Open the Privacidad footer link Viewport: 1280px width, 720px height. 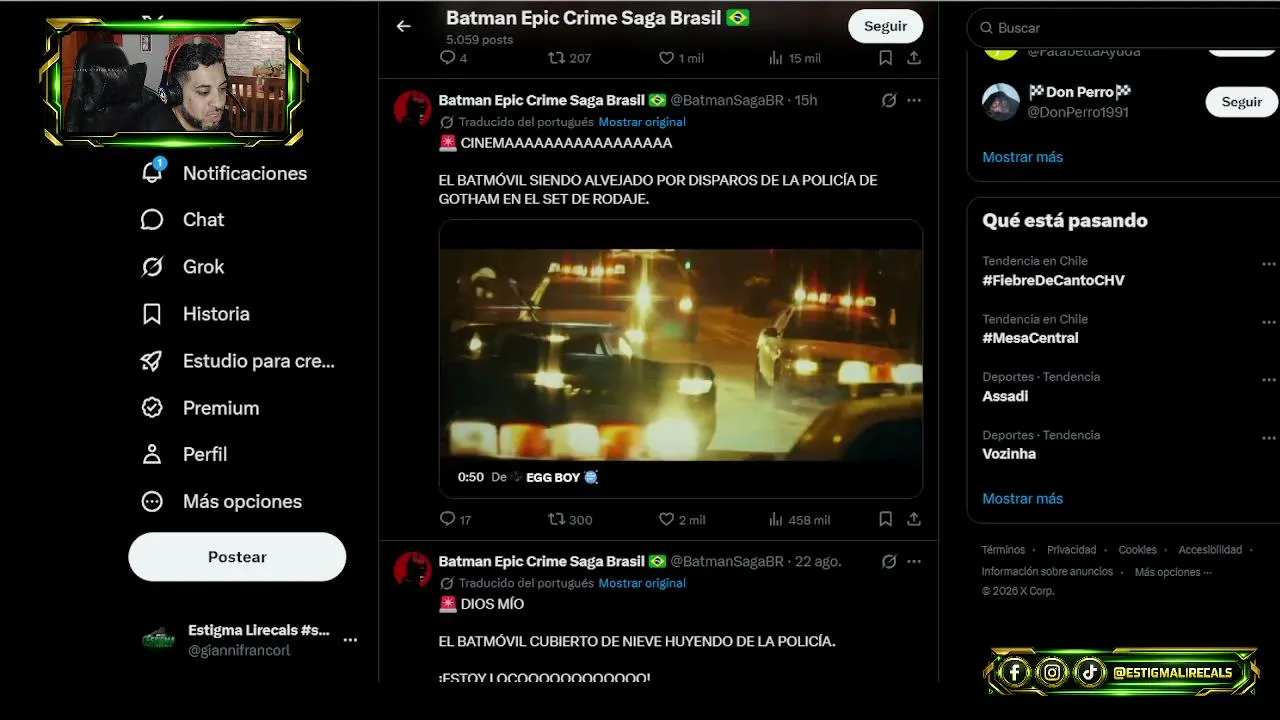[1071, 550]
